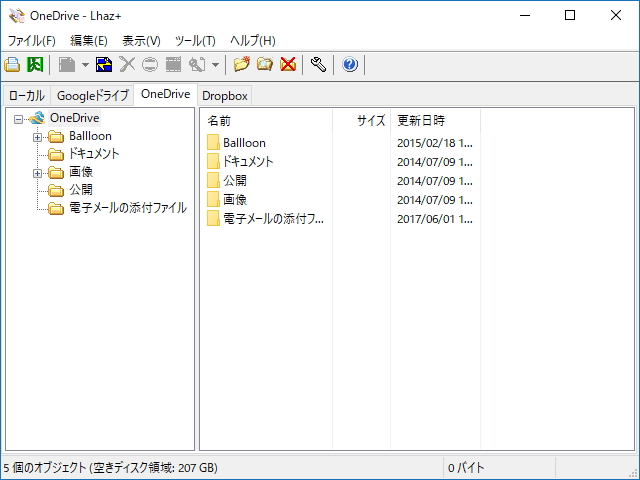640x480 pixels.
Task: Select OneDrive root in the tree
Action: click(x=74, y=118)
